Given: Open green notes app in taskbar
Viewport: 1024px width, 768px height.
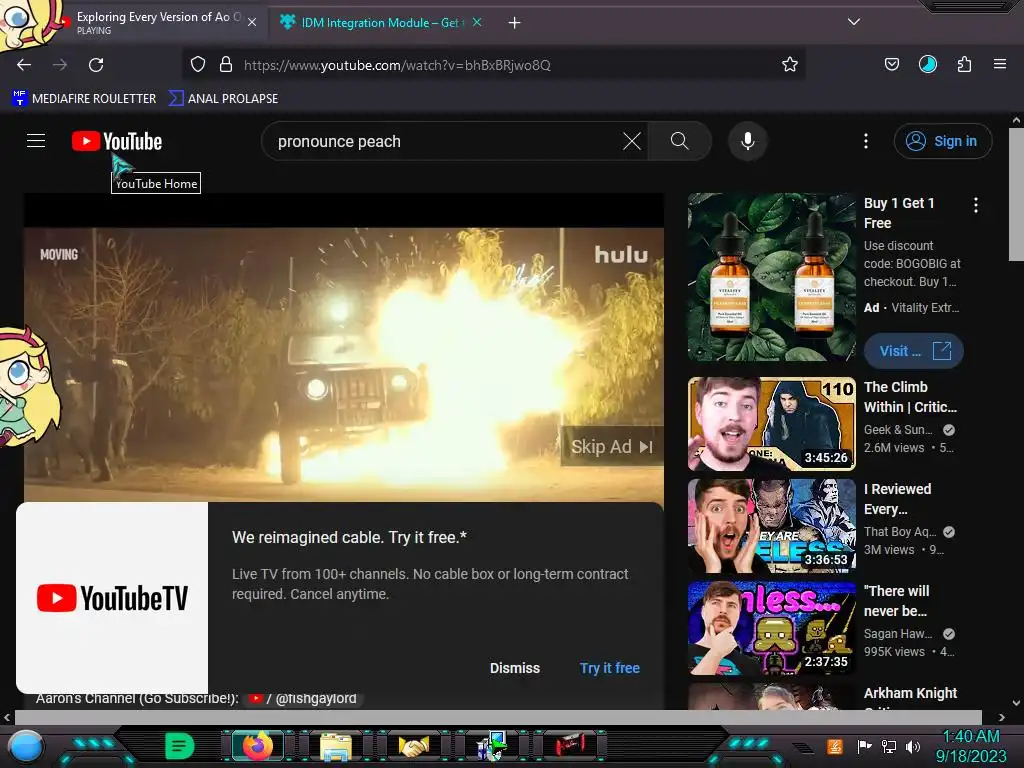Looking at the screenshot, I should click(x=179, y=746).
